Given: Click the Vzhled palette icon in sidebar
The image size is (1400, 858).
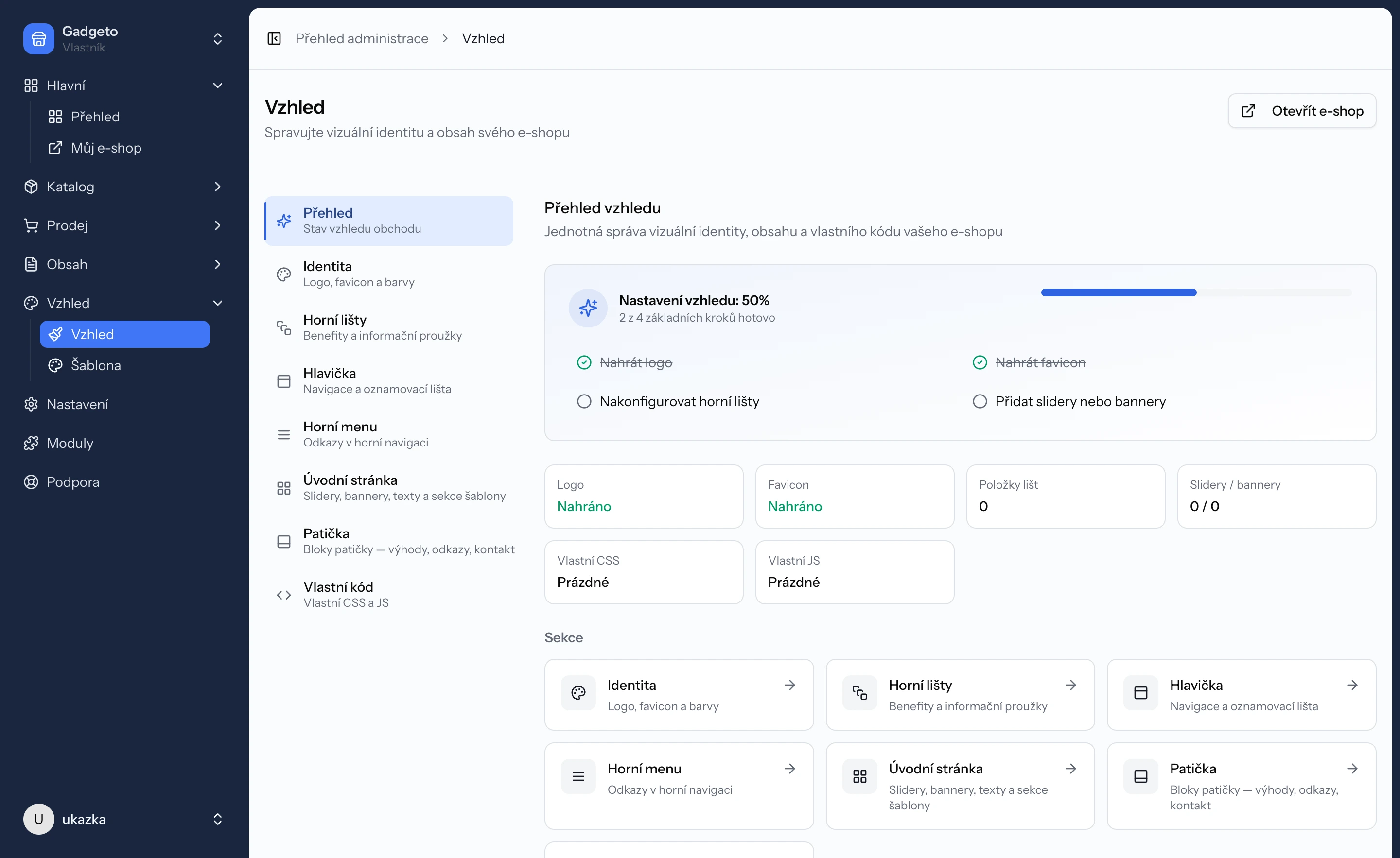Looking at the screenshot, I should pyautogui.click(x=31, y=303).
